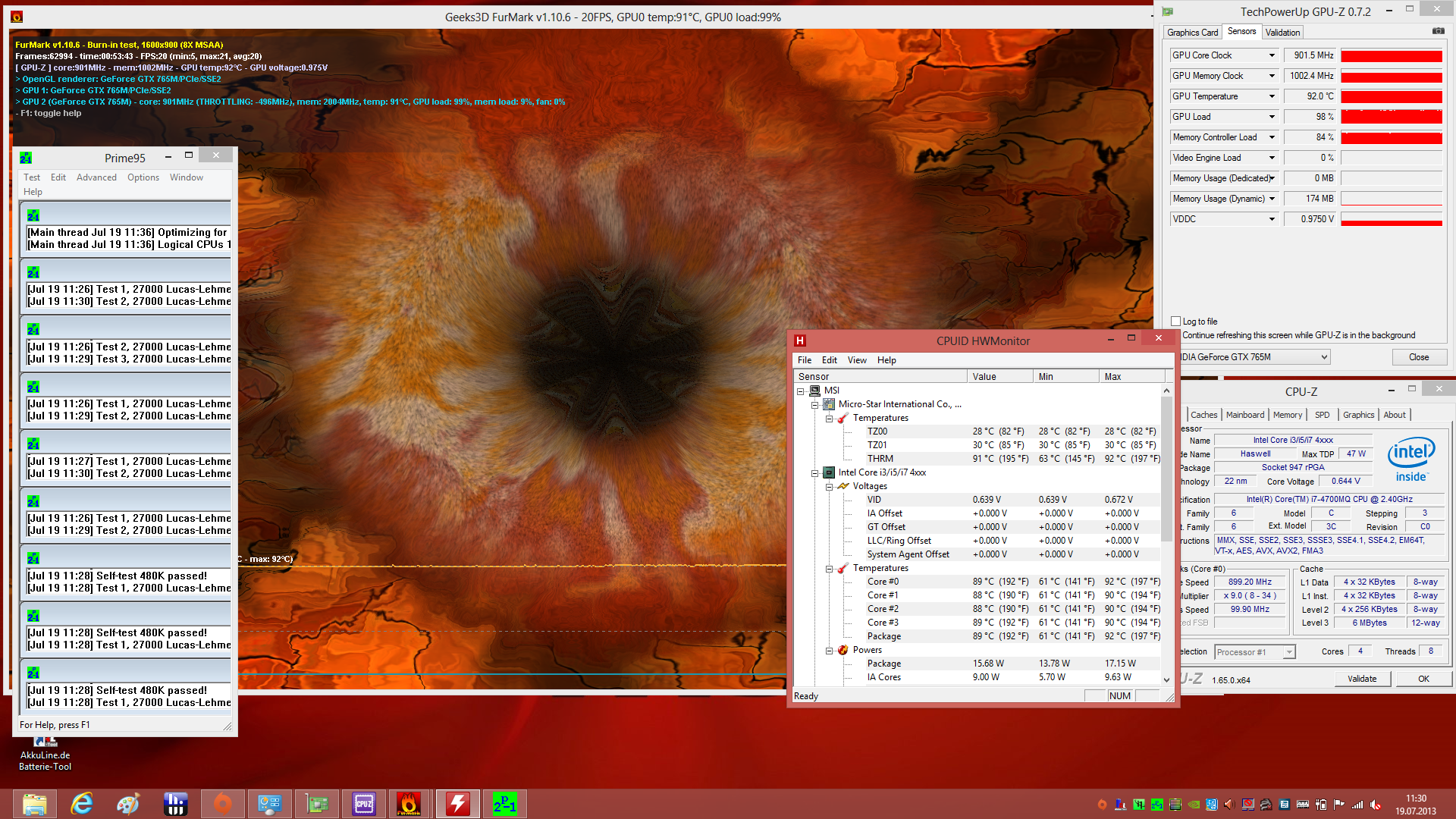This screenshot has height=819, width=1456.
Task: Switch to GPU-Z Validation tab
Action: coord(1282,33)
